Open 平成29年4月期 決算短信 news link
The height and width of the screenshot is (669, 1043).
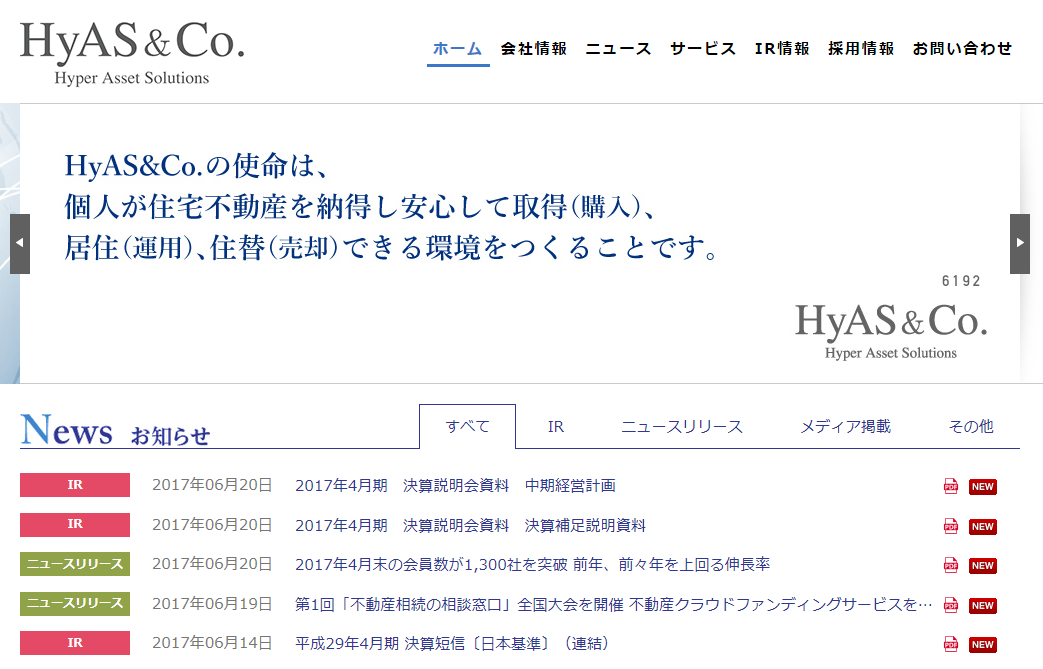click(452, 643)
